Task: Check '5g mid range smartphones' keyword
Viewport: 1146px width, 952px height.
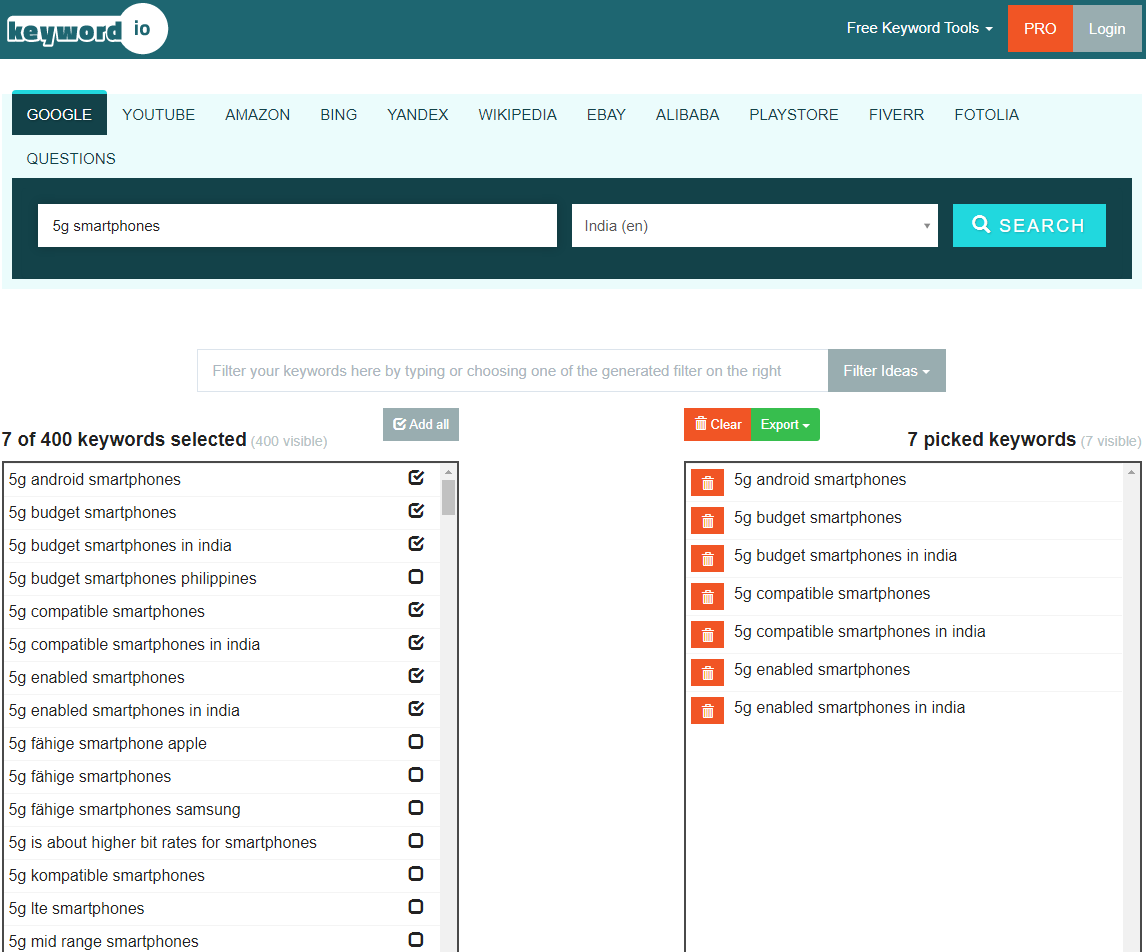Action: [x=416, y=940]
